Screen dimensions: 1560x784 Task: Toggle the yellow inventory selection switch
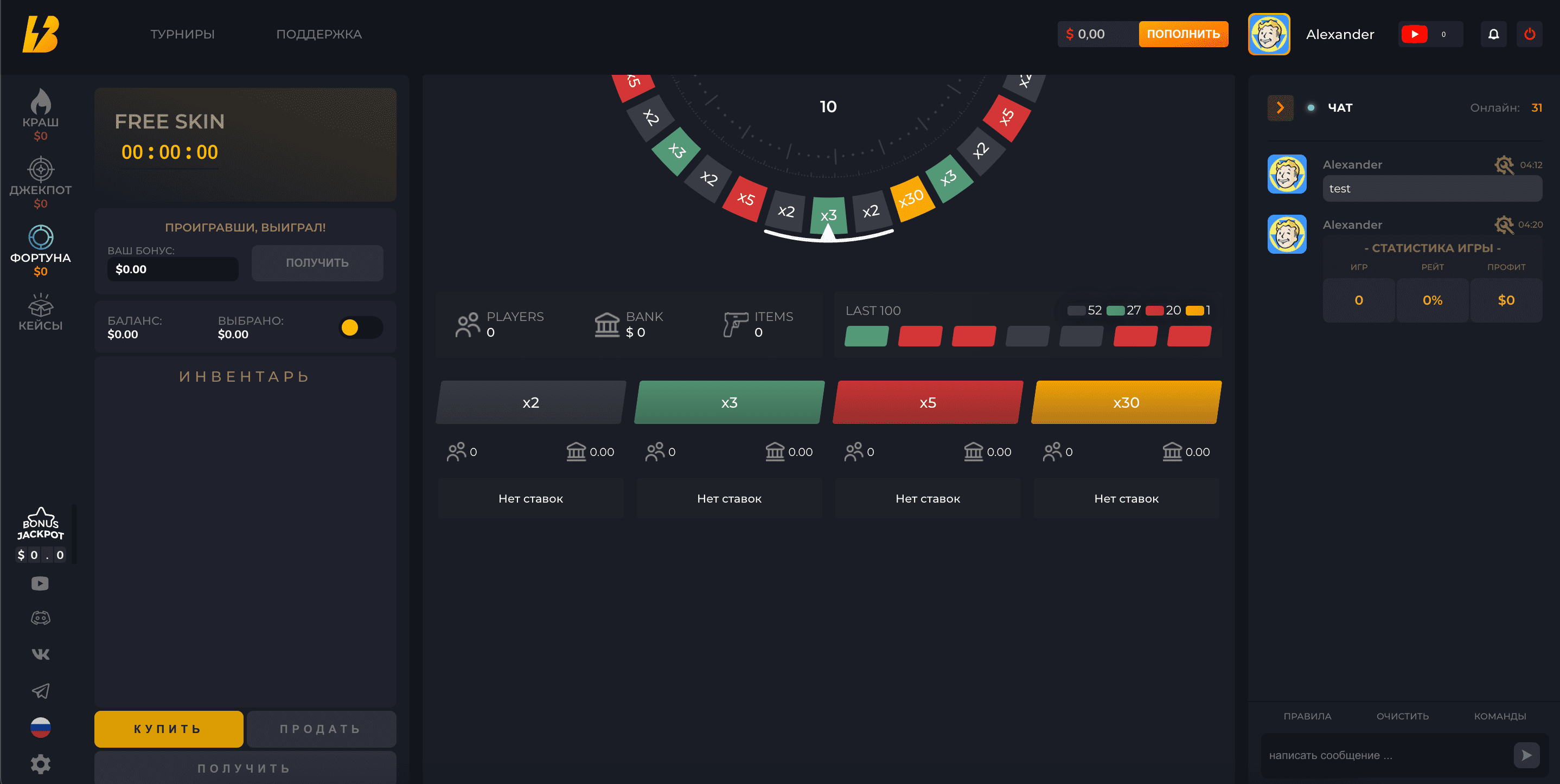360,327
